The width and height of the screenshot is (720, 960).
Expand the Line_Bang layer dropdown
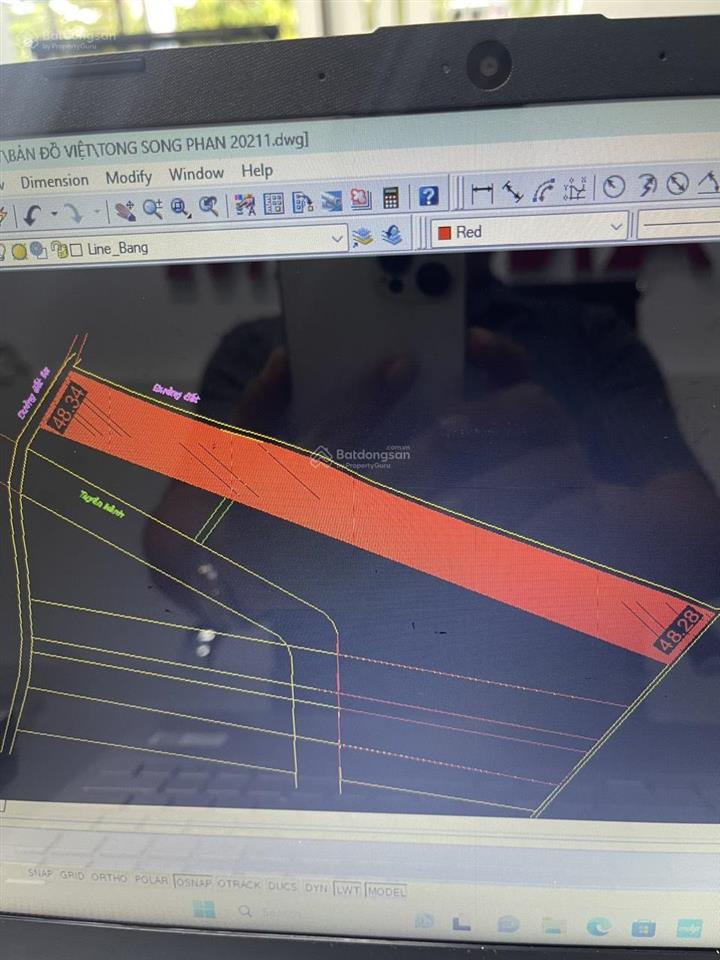tap(337, 239)
